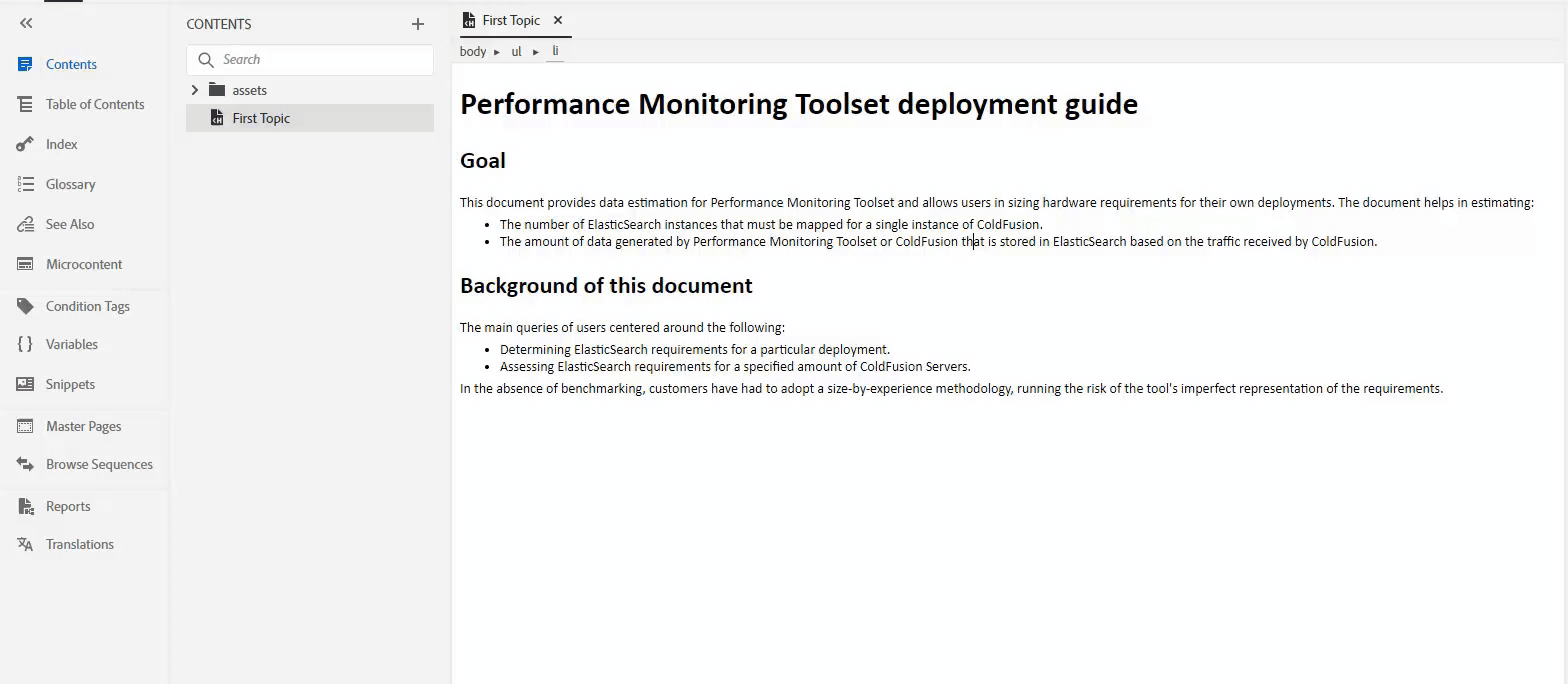The width and height of the screenshot is (1568, 684).
Task: Open the Variables panel label
Action: (x=72, y=344)
